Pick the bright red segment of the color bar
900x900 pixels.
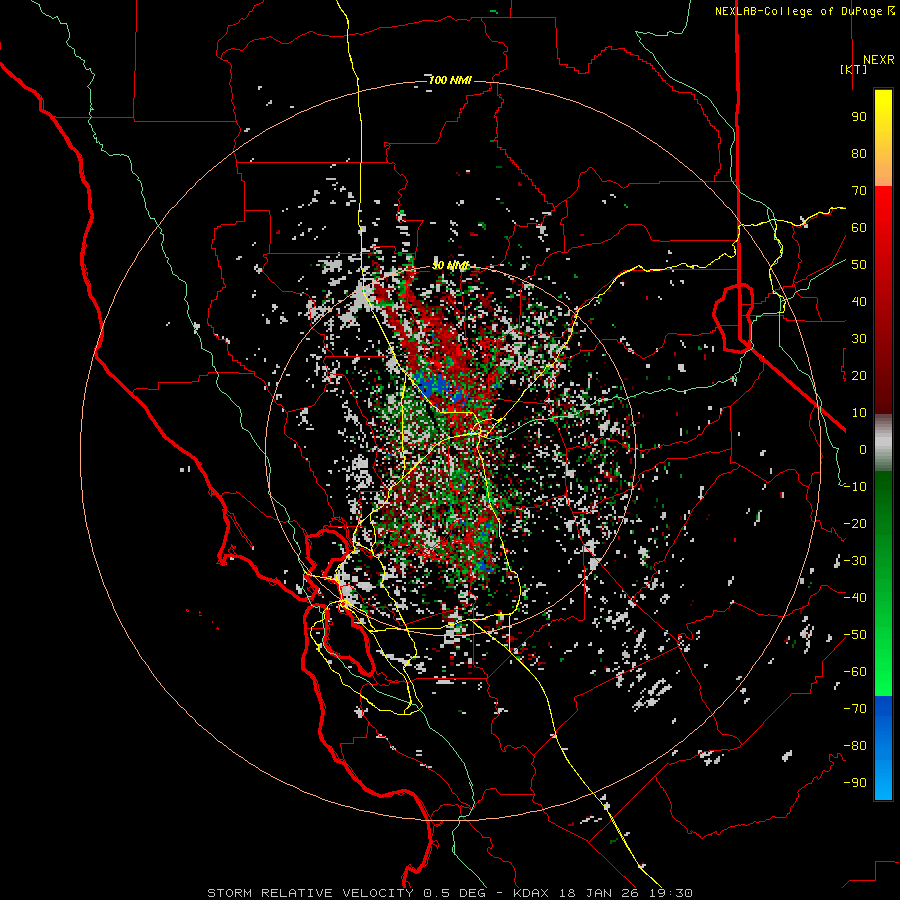(x=883, y=214)
